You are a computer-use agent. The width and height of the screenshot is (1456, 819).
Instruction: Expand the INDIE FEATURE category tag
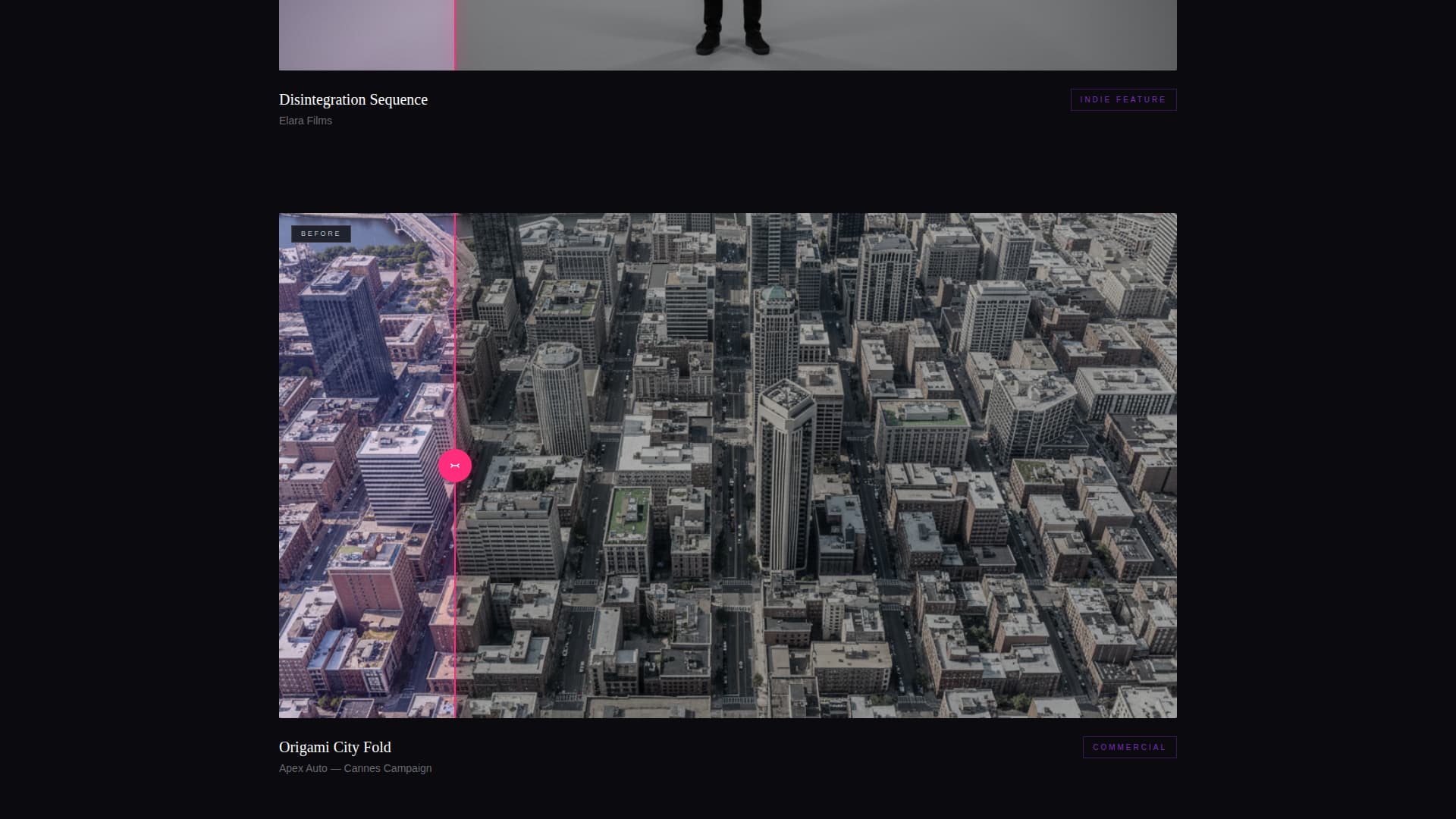click(1123, 99)
